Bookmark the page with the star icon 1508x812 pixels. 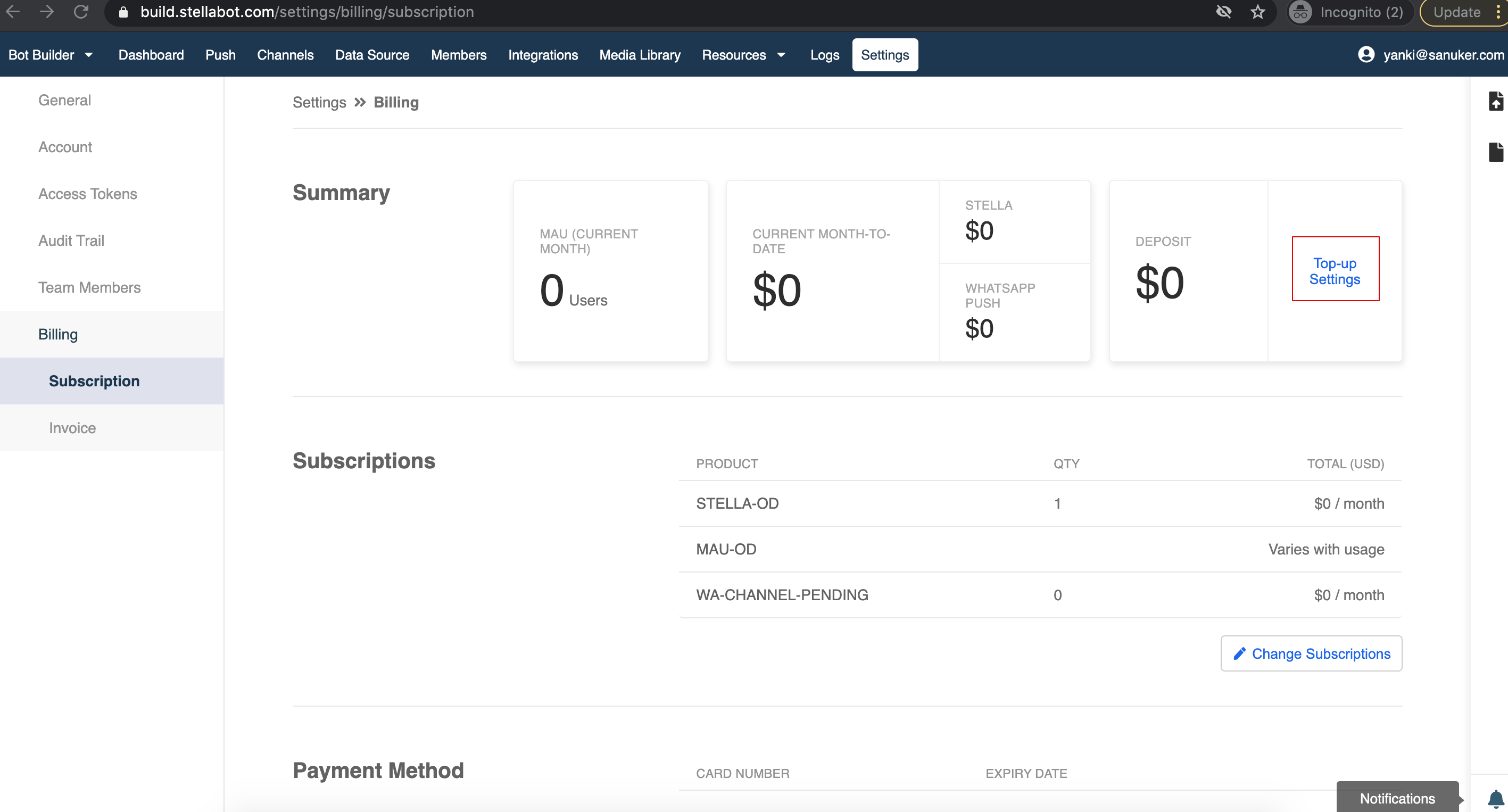[1257, 12]
